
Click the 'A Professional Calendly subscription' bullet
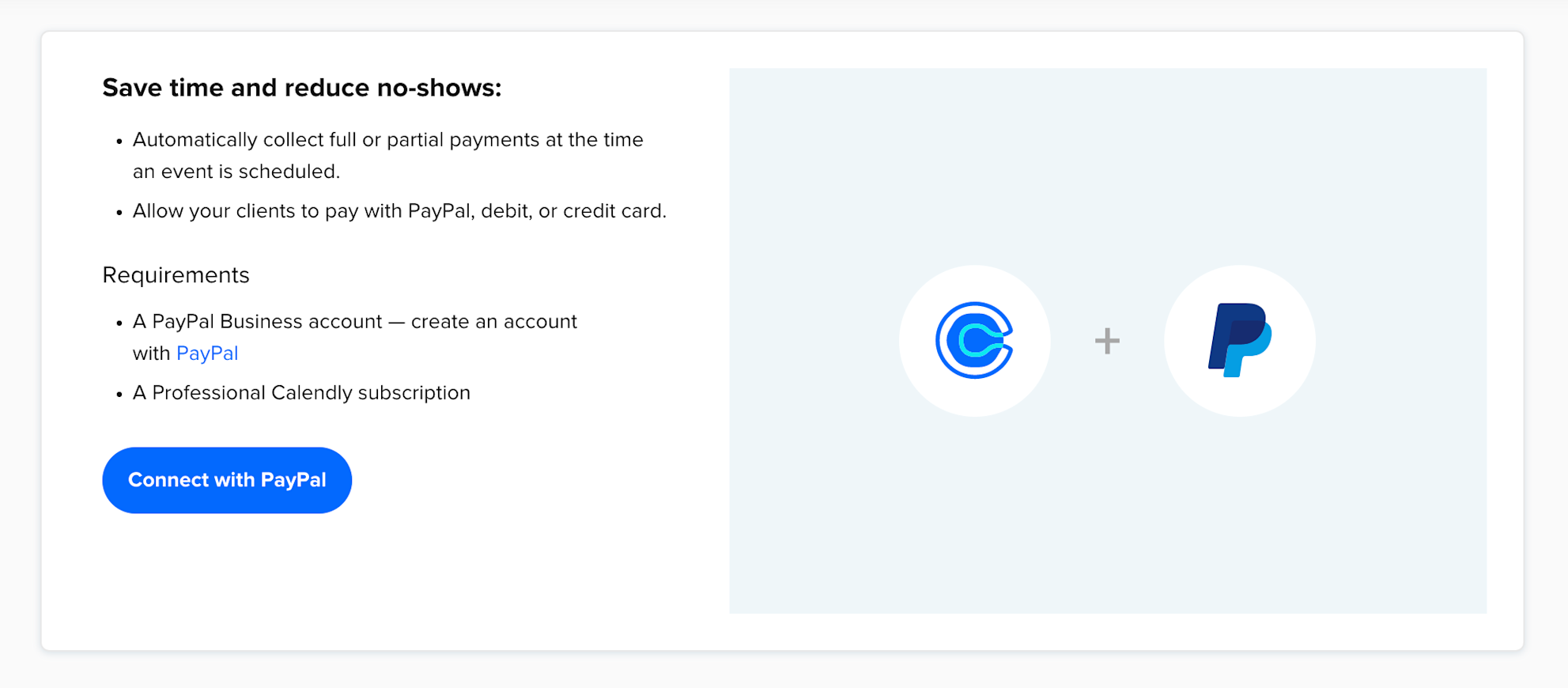[x=301, y=393]
